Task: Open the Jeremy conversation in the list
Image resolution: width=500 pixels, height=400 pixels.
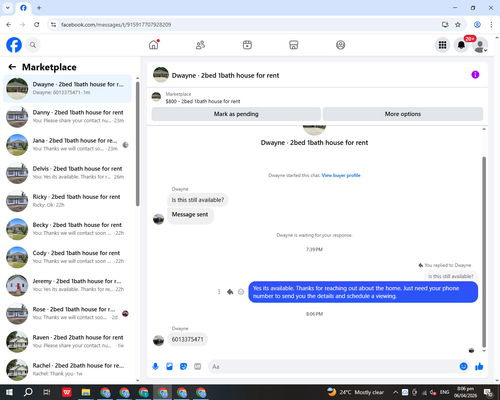Action: (x=67, y=285)
